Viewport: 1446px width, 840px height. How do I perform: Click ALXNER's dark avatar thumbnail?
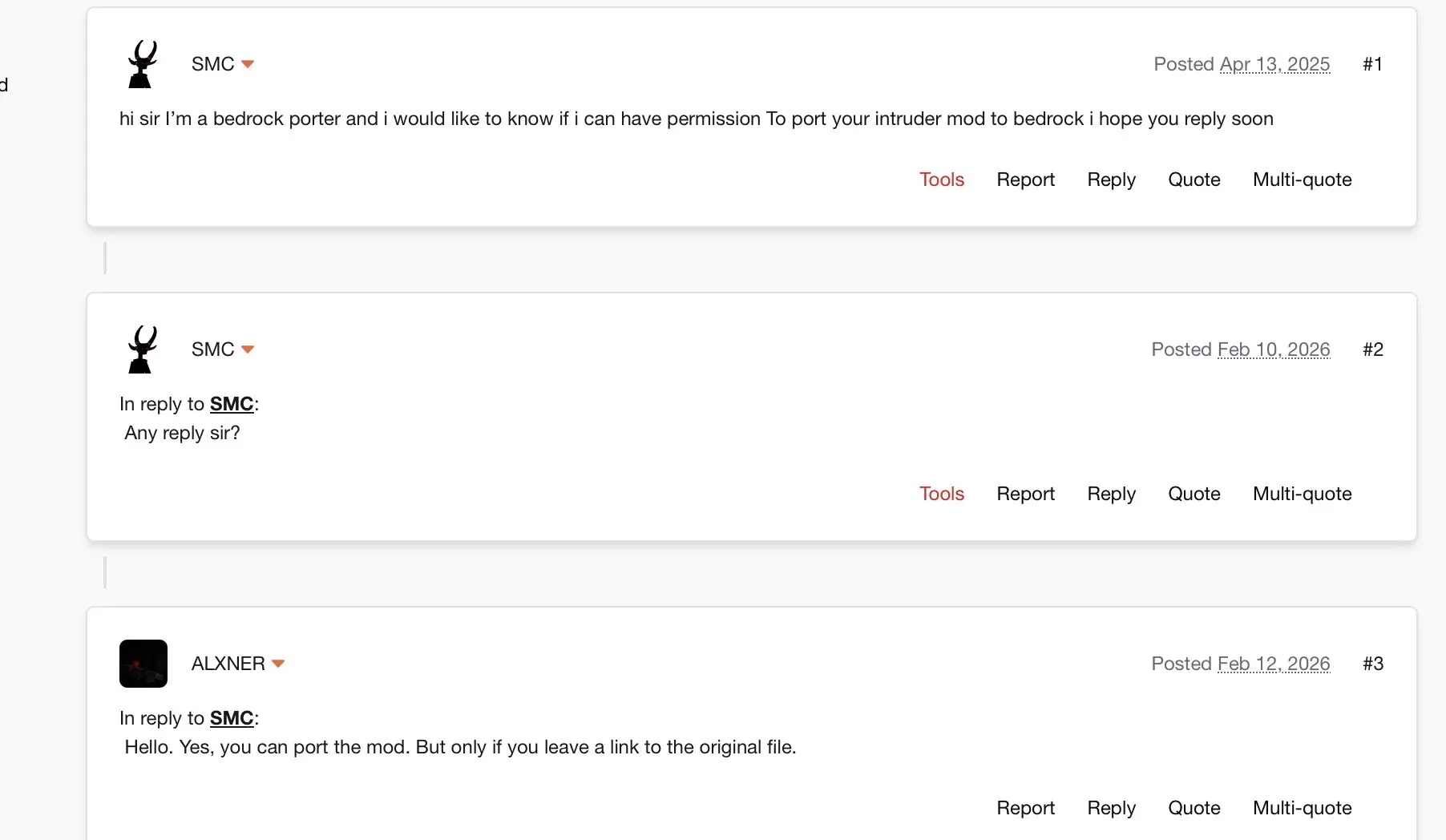pyautogui.click(x=143, y=664)
